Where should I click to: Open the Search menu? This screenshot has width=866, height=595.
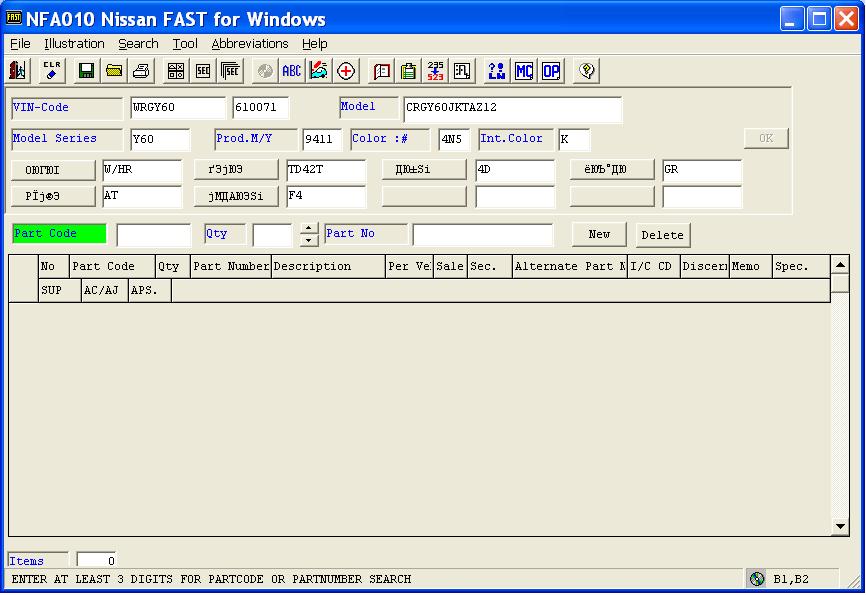138,44
